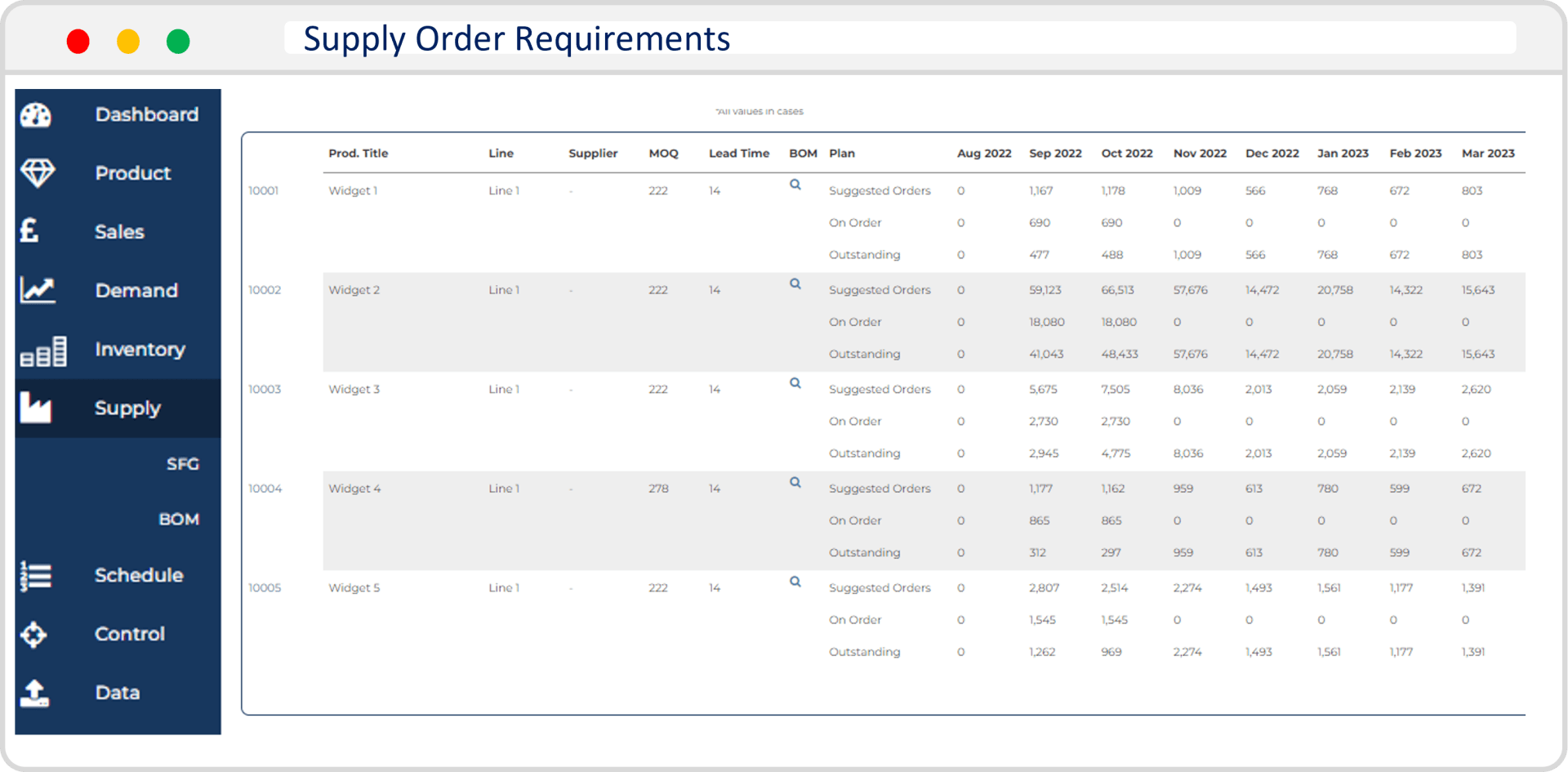Click the Sales pound sign icon
1568x772 pixels.
pos(29,231)
